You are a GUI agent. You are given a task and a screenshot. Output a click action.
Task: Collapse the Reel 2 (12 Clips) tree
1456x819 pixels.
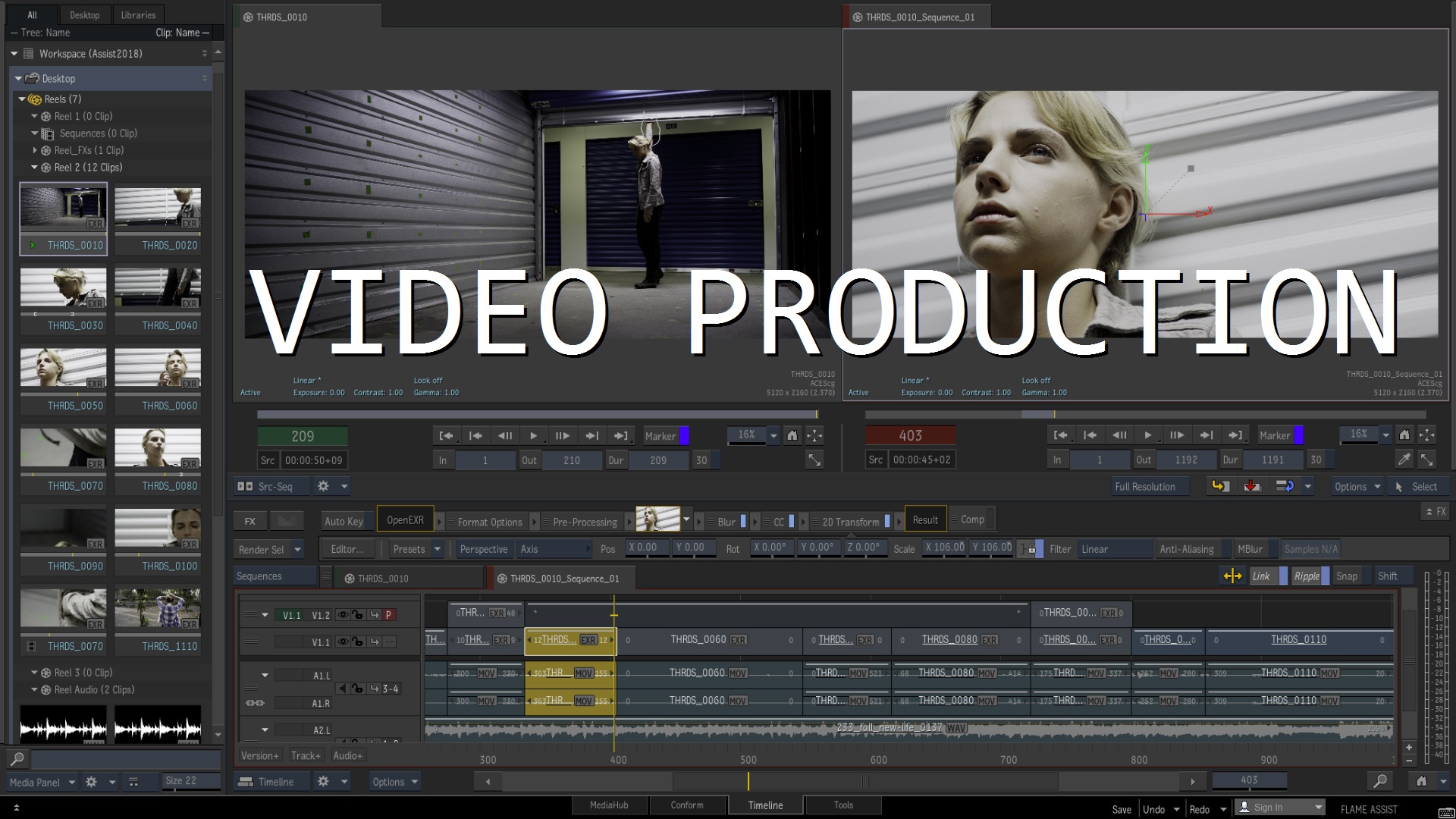click(34, 168)
